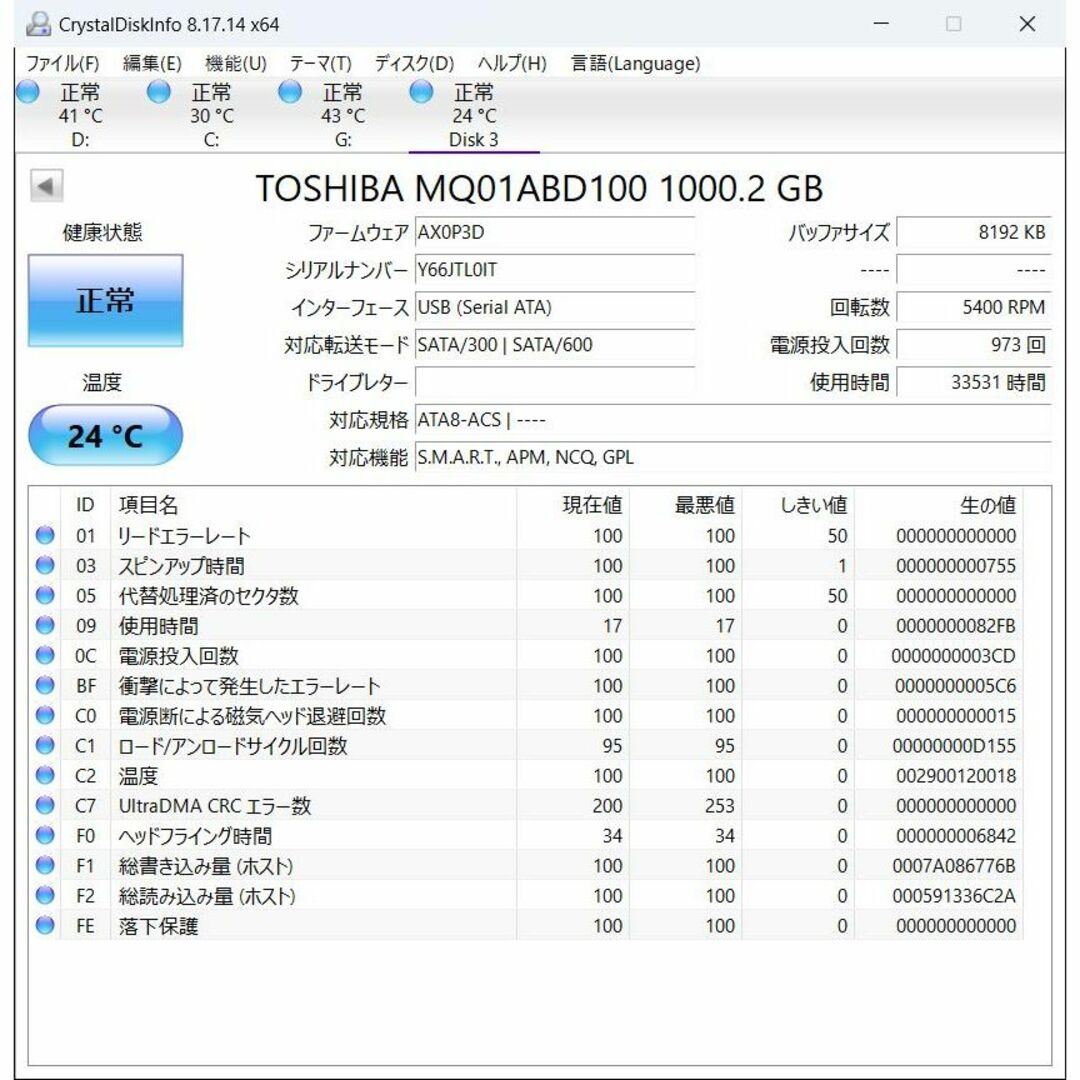Click the power on count value 973 回
The image size is (1080, 1080).
click(973, 344)
